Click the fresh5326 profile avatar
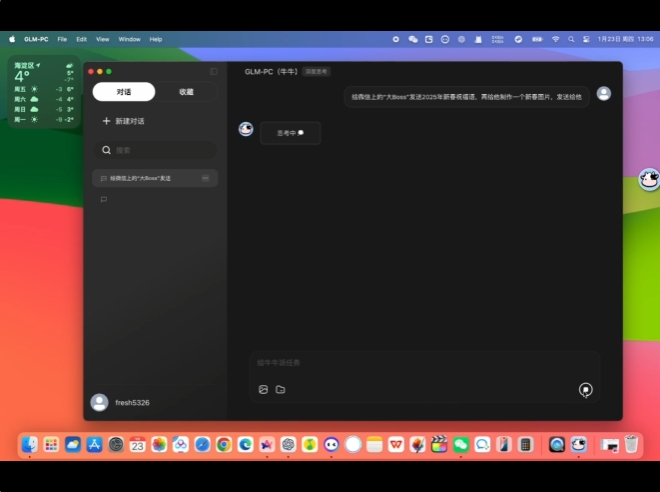This screenshot has width=660, height=492. pos(99,402)
